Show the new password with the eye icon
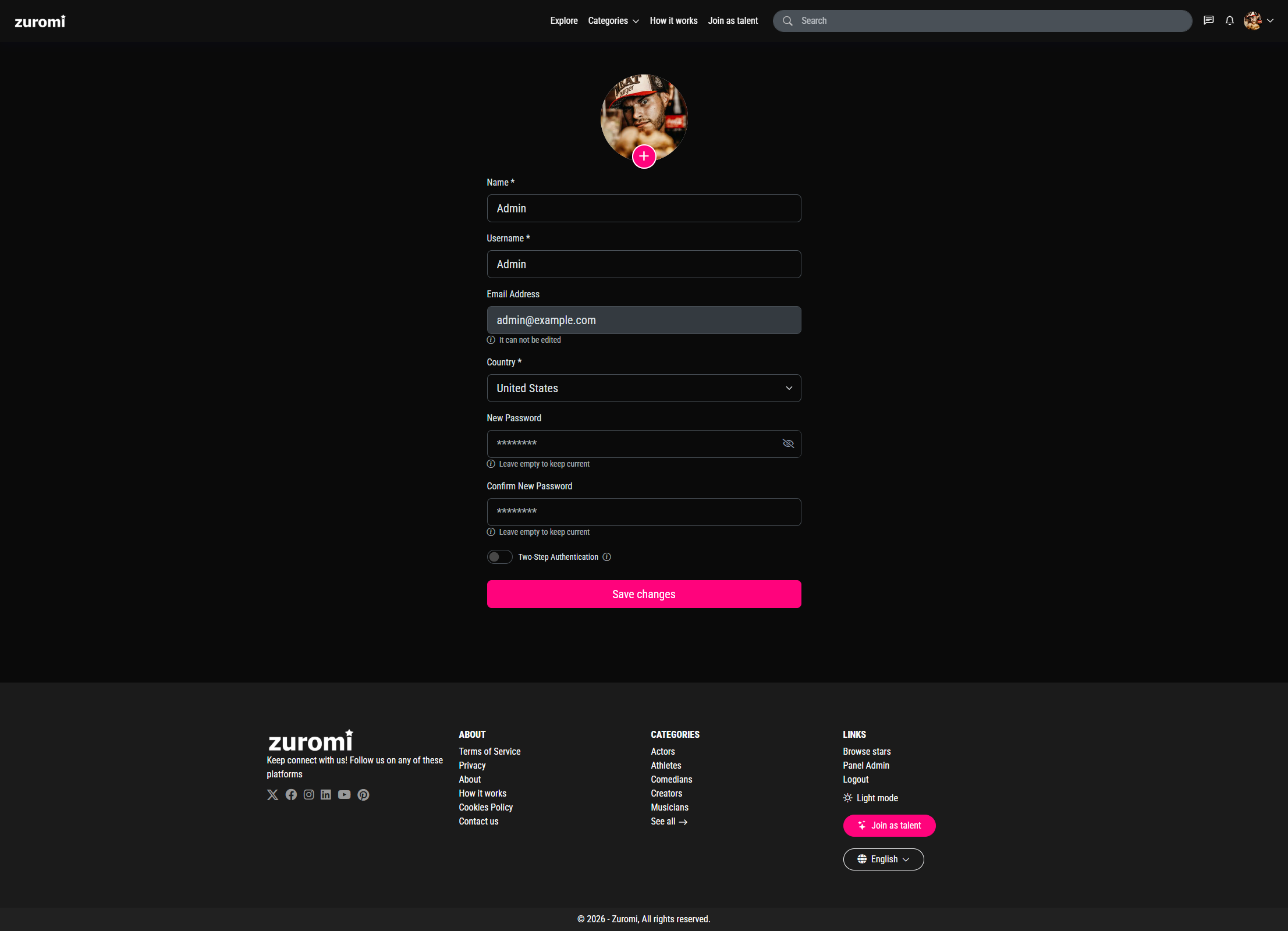This screenshot has width=1288, height=931. coord(788,443)
